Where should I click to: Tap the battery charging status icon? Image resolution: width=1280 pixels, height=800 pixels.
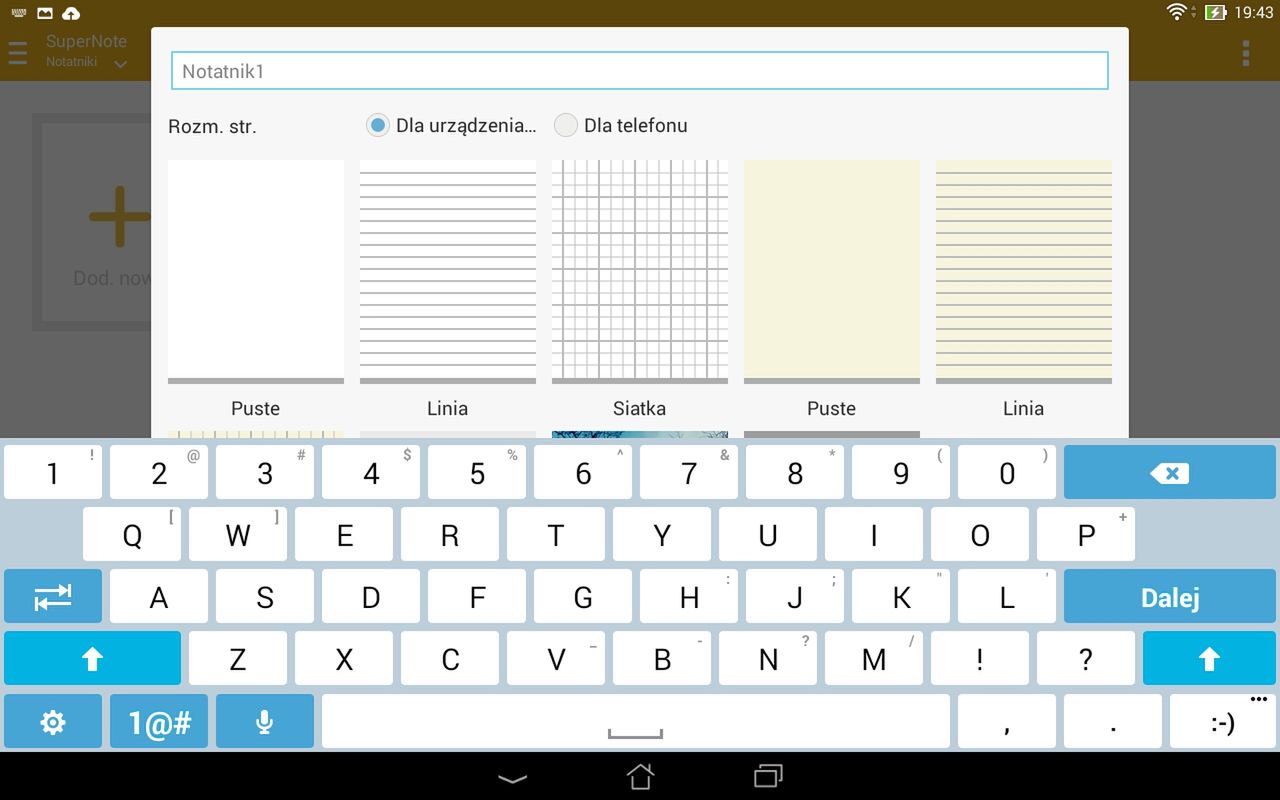[1215, 12]
